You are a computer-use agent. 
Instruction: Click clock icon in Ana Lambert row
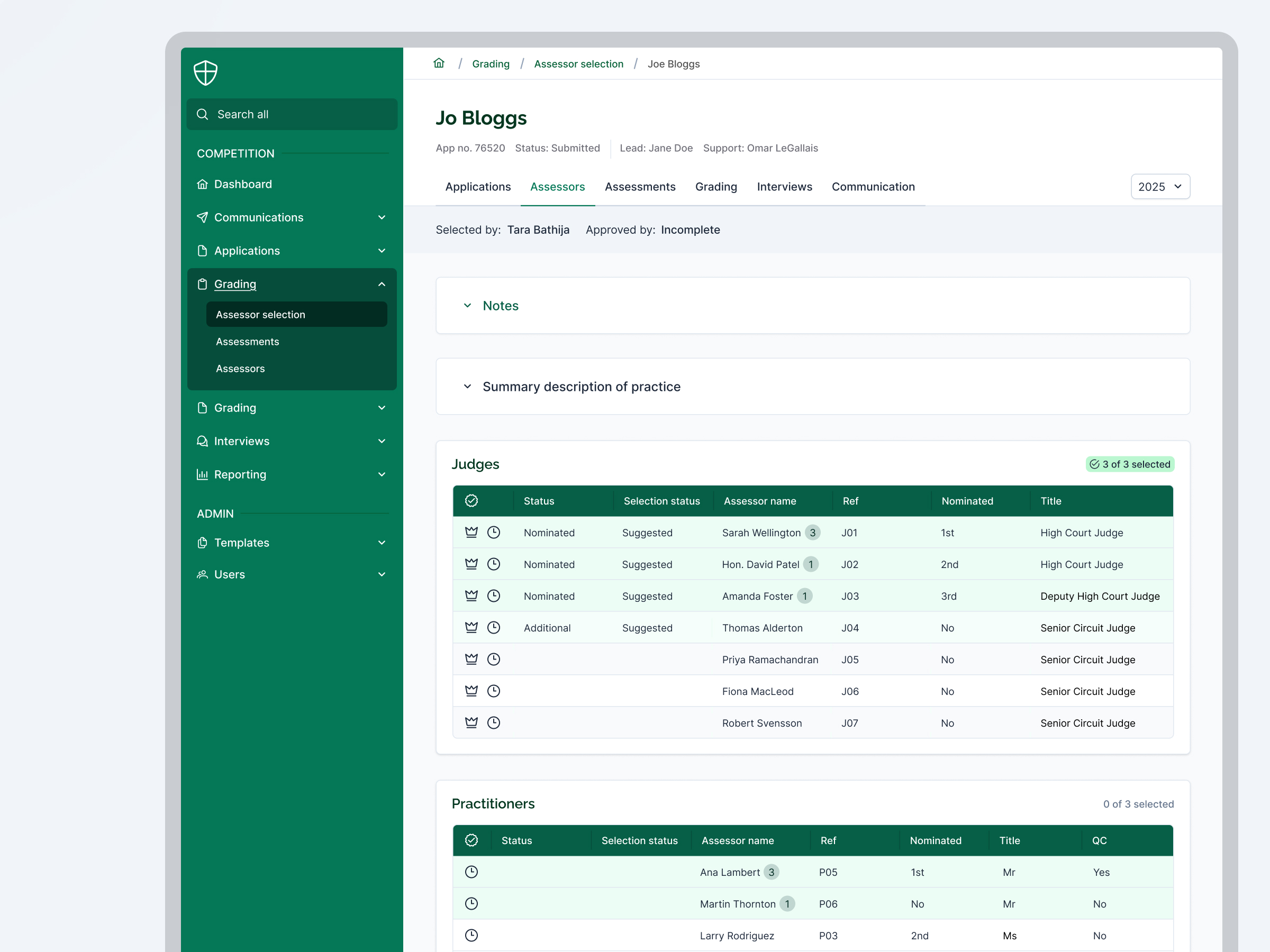[x=471, y=872]
